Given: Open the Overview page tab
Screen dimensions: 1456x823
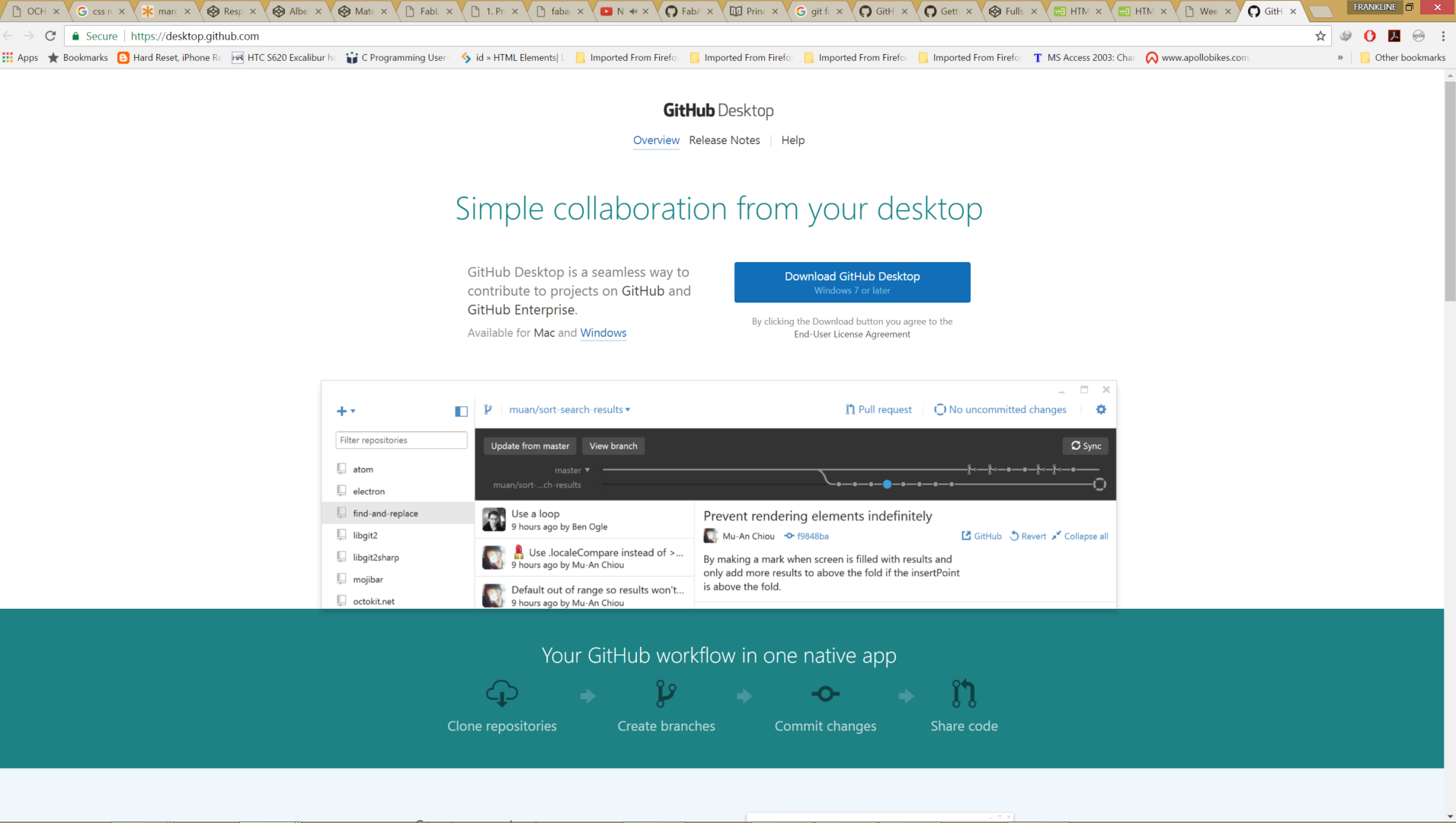Looking at the screenshot, I should (656, 140).
